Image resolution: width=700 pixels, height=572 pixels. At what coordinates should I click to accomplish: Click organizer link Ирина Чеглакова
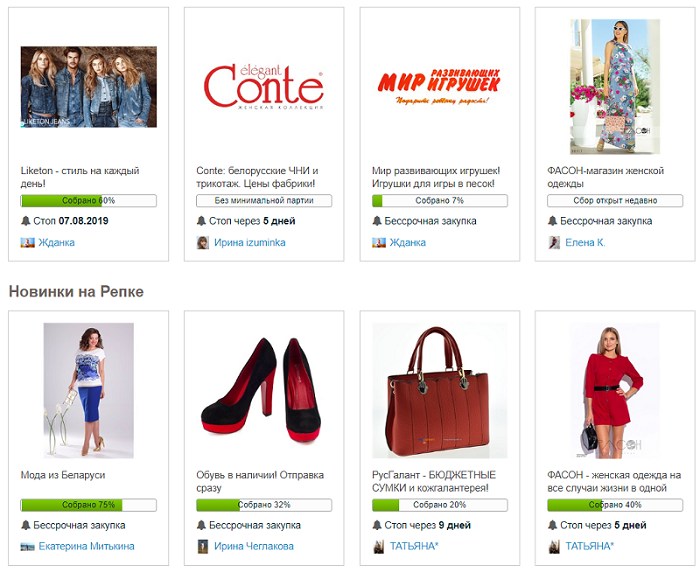tap(254, 546)
